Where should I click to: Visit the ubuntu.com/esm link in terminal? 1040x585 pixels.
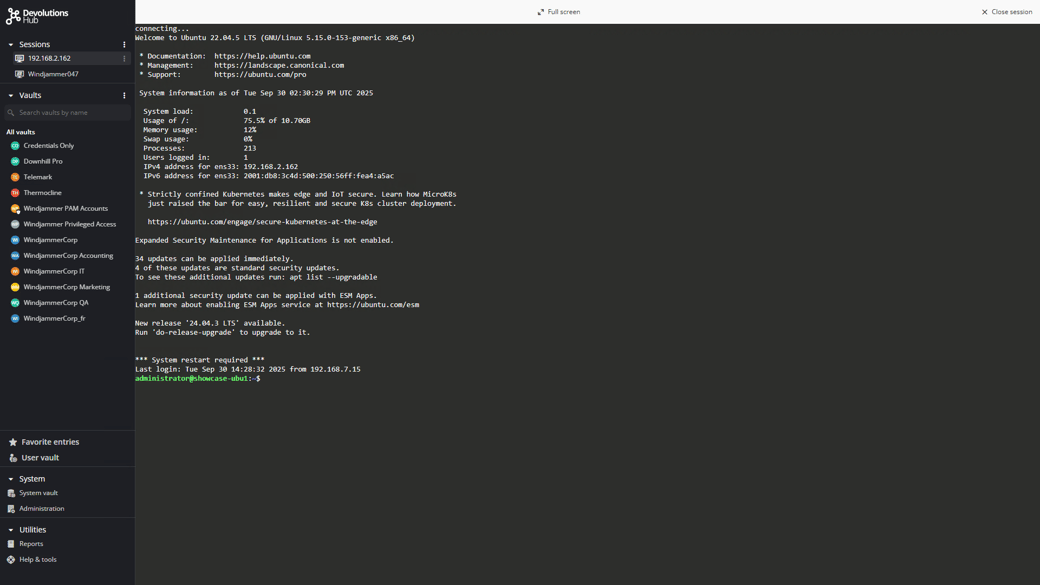point(371,305)
